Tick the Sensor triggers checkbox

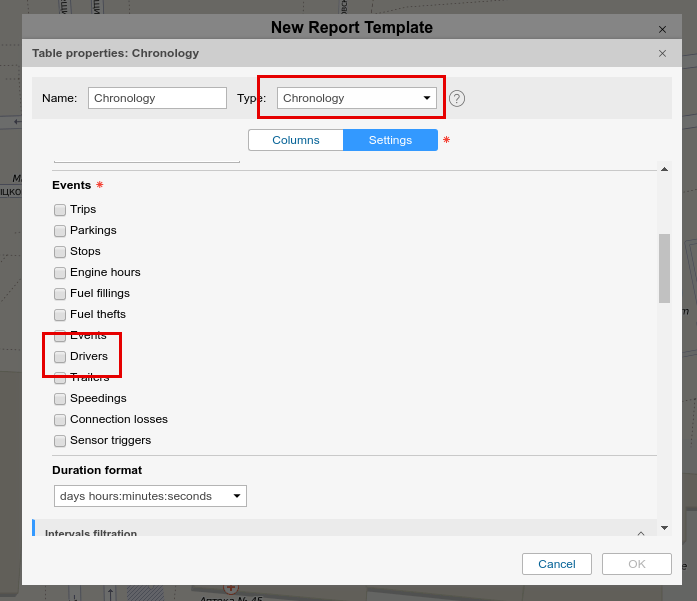[x=60, y=441]
